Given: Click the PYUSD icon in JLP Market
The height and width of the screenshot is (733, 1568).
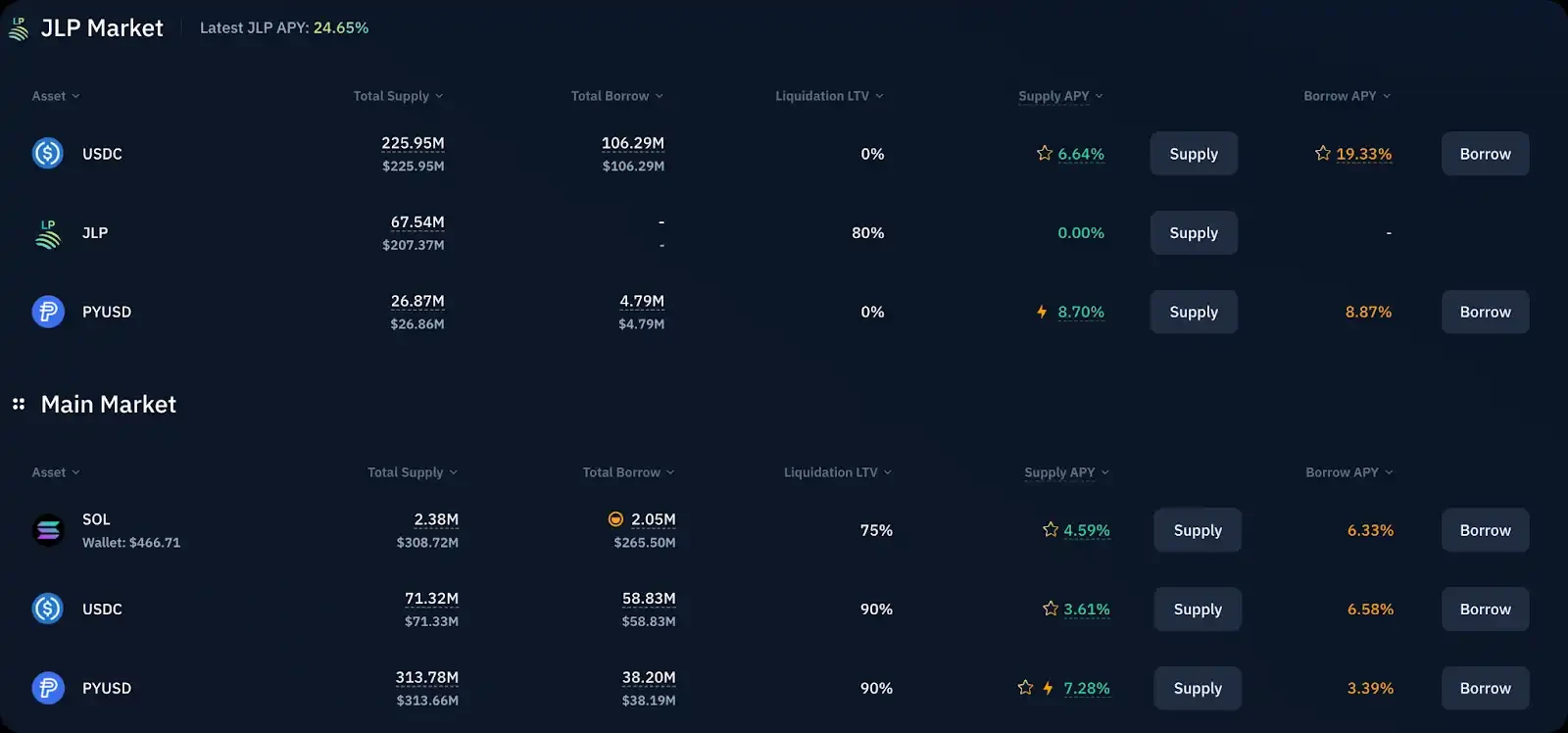Looking at the screenshot, I should click(47, 312).
